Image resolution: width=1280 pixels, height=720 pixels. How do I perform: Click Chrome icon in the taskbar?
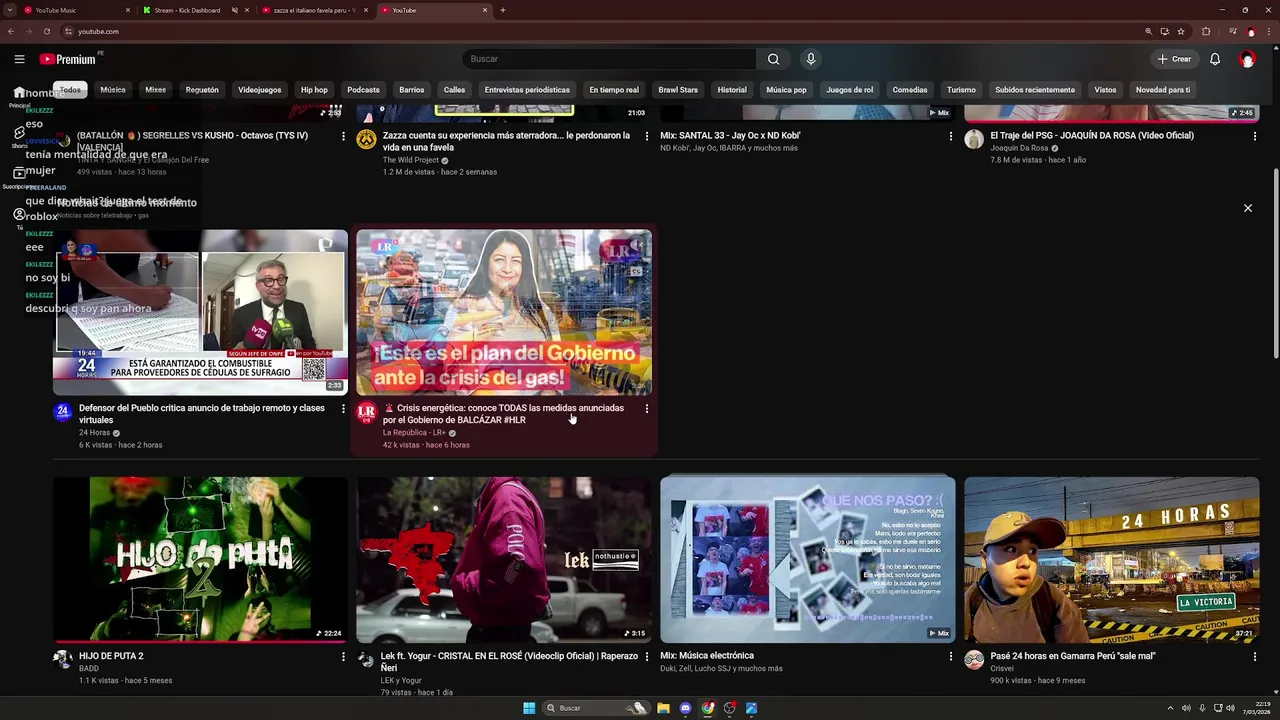(708, 708)
